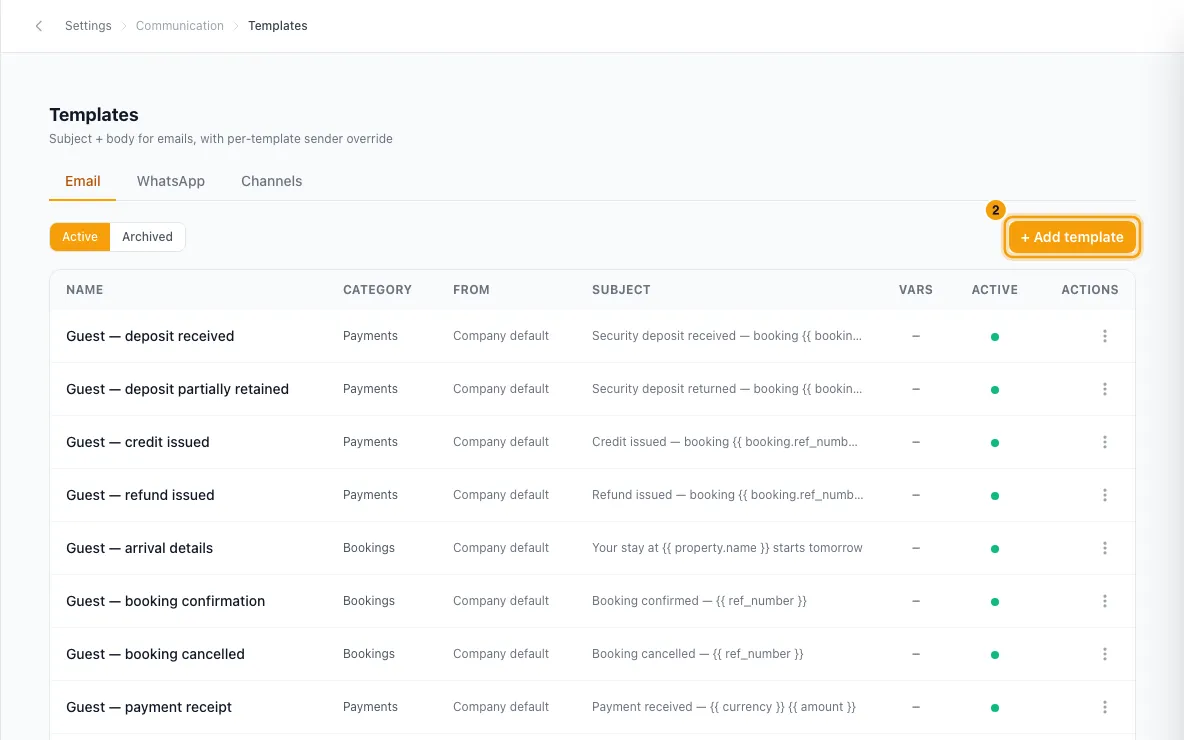Open template Guest — booking confirmation
The image size is (1184, 740).
coord(165,601)
